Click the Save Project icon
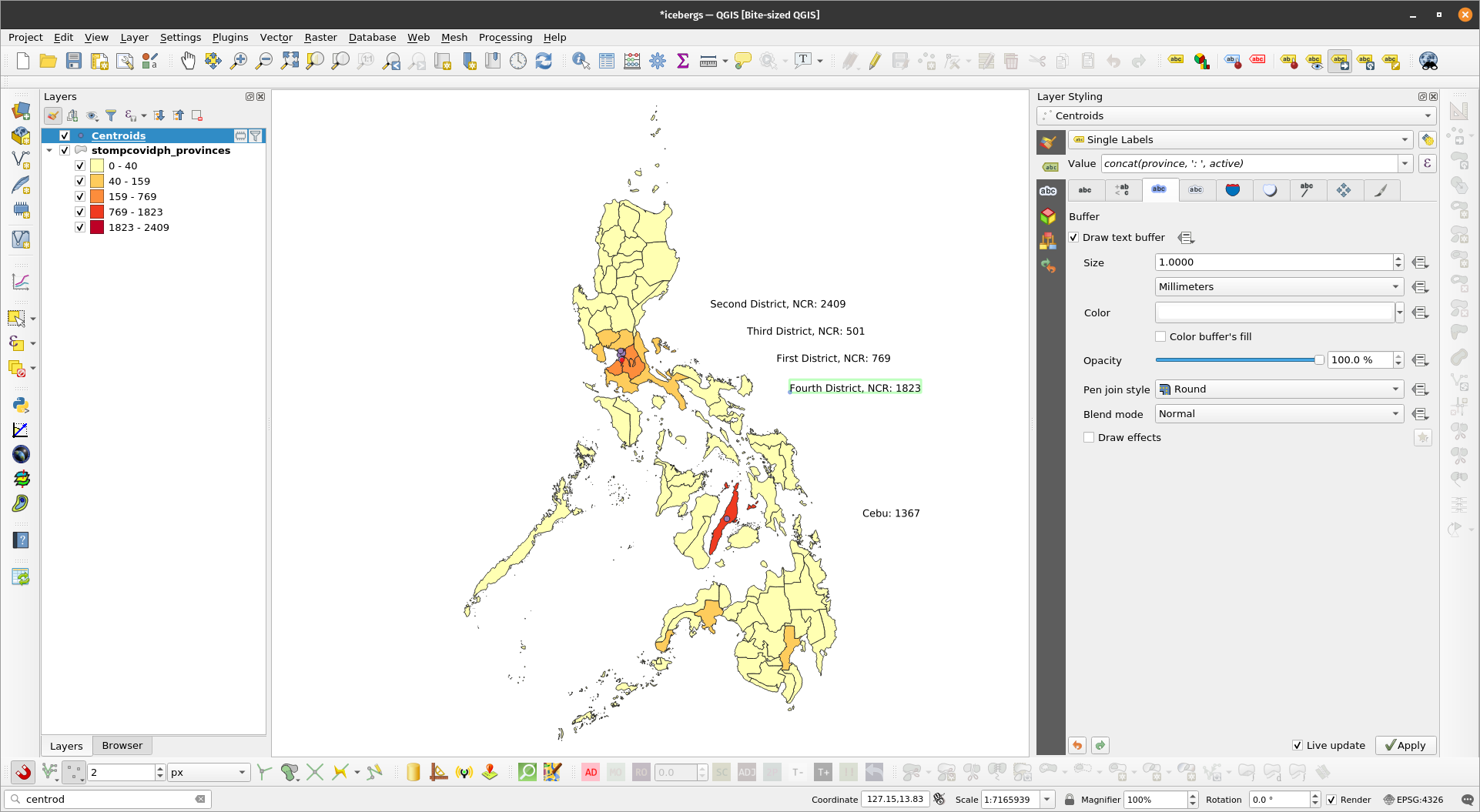The image size is (1480, 812). [x=74, y=61]
